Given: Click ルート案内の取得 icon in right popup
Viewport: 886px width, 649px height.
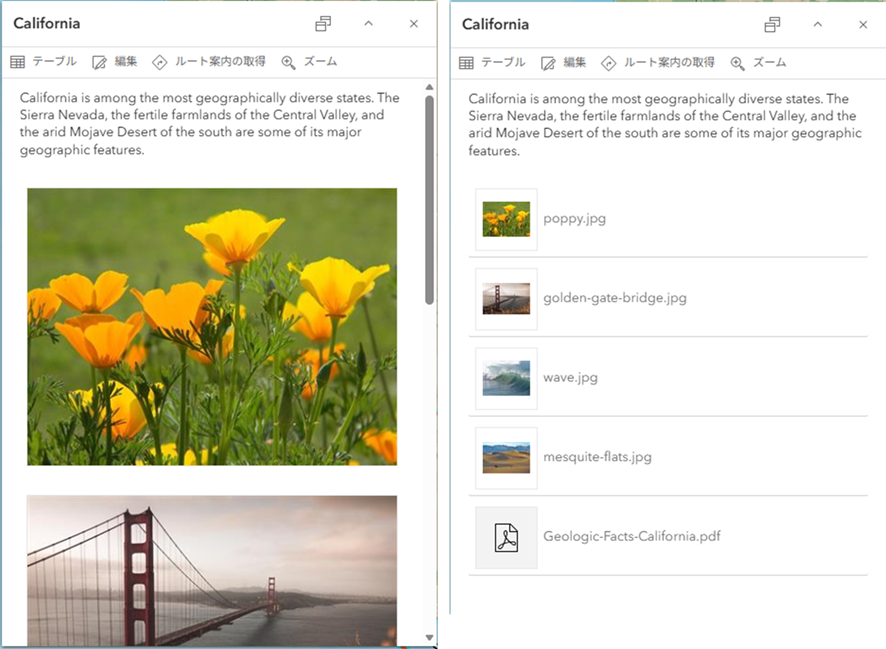Looking at the screenshot, I should [608, 63].
